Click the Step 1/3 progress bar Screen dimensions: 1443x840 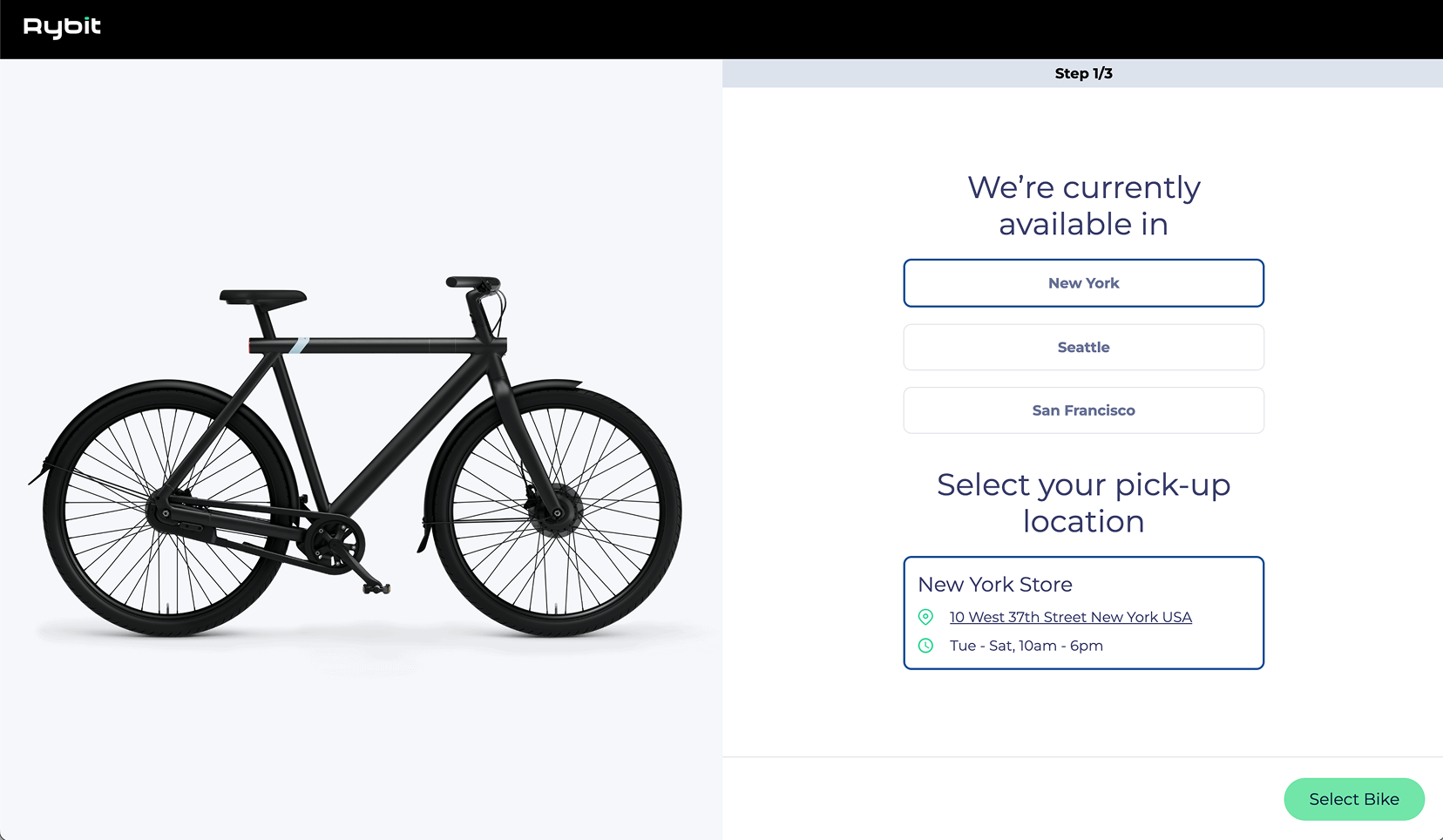click(x=1082, y=73)
